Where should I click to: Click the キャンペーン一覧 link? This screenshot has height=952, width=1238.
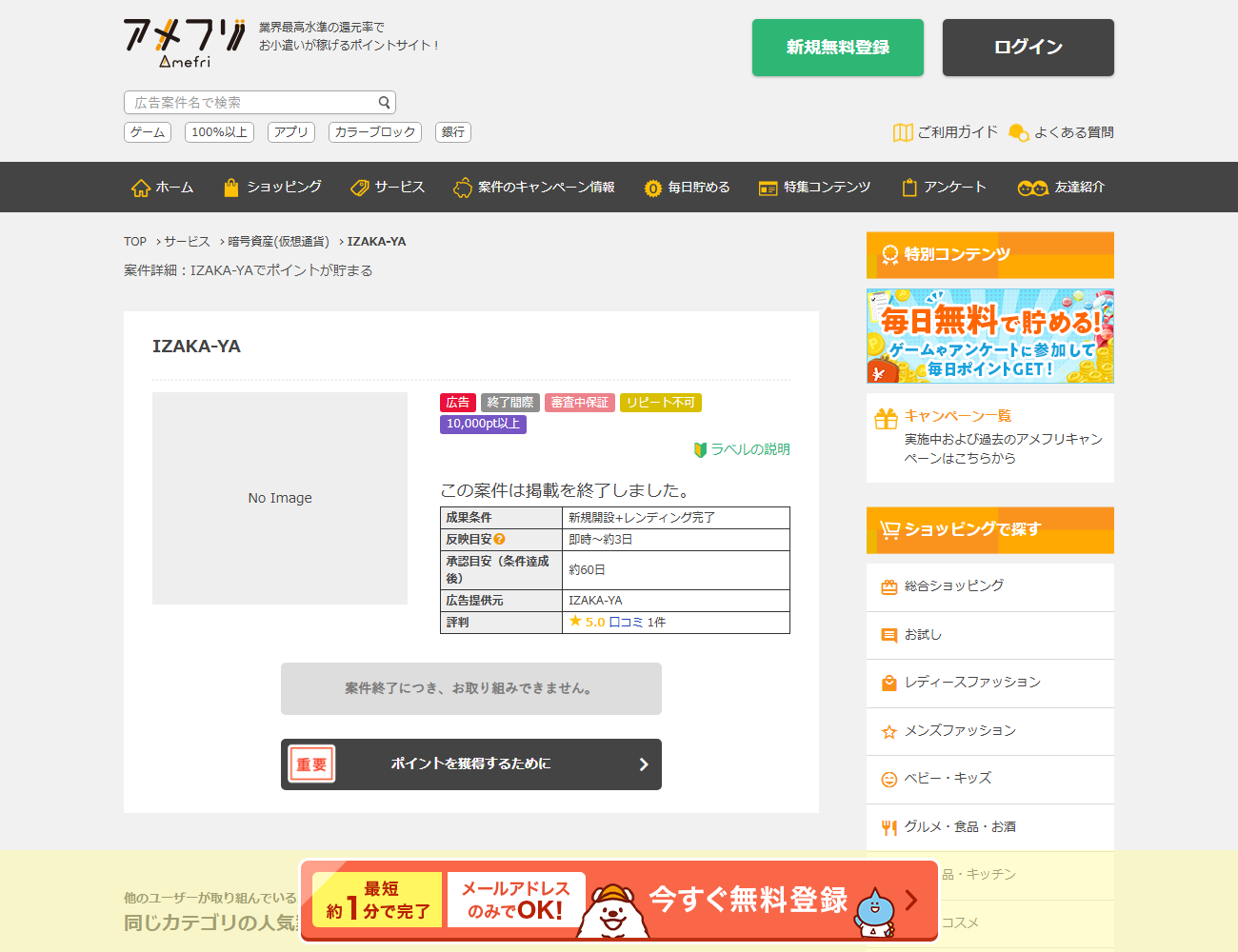(x=958, y=416)
